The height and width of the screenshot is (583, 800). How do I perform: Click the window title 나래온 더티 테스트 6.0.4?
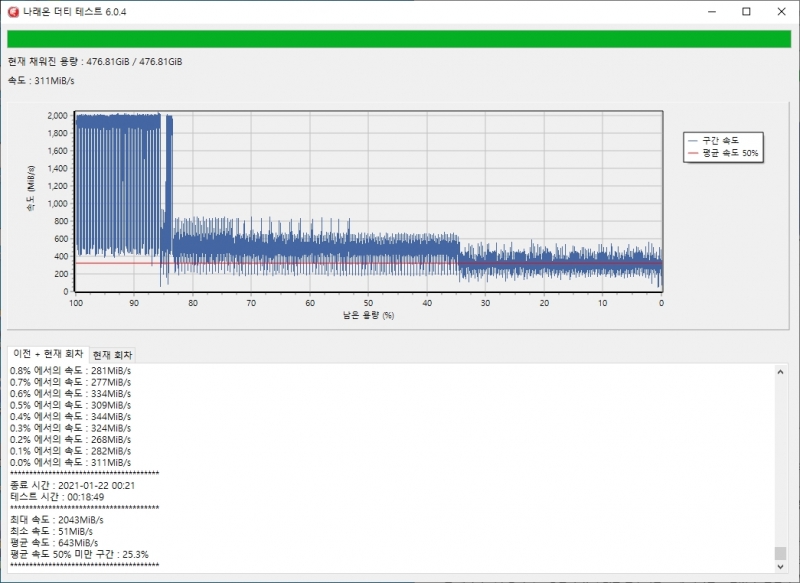(x=74, y=12)
